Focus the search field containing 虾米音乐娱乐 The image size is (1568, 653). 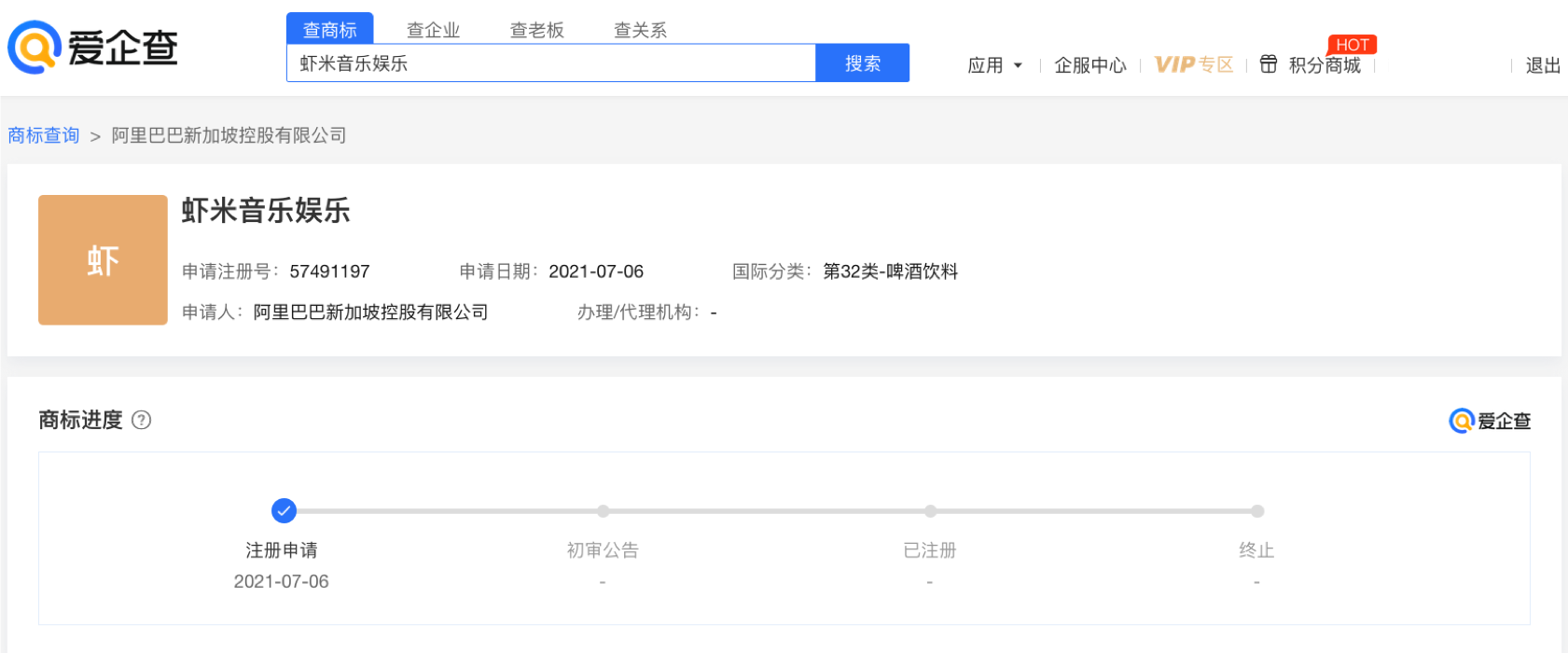[551, 63]
